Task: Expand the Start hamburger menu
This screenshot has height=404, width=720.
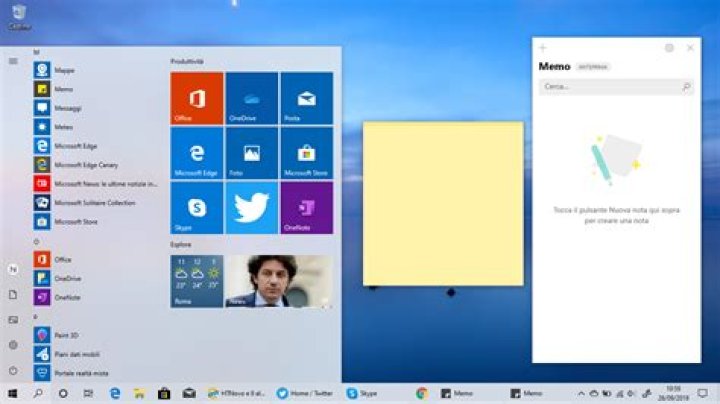Action: click(13, 61)
